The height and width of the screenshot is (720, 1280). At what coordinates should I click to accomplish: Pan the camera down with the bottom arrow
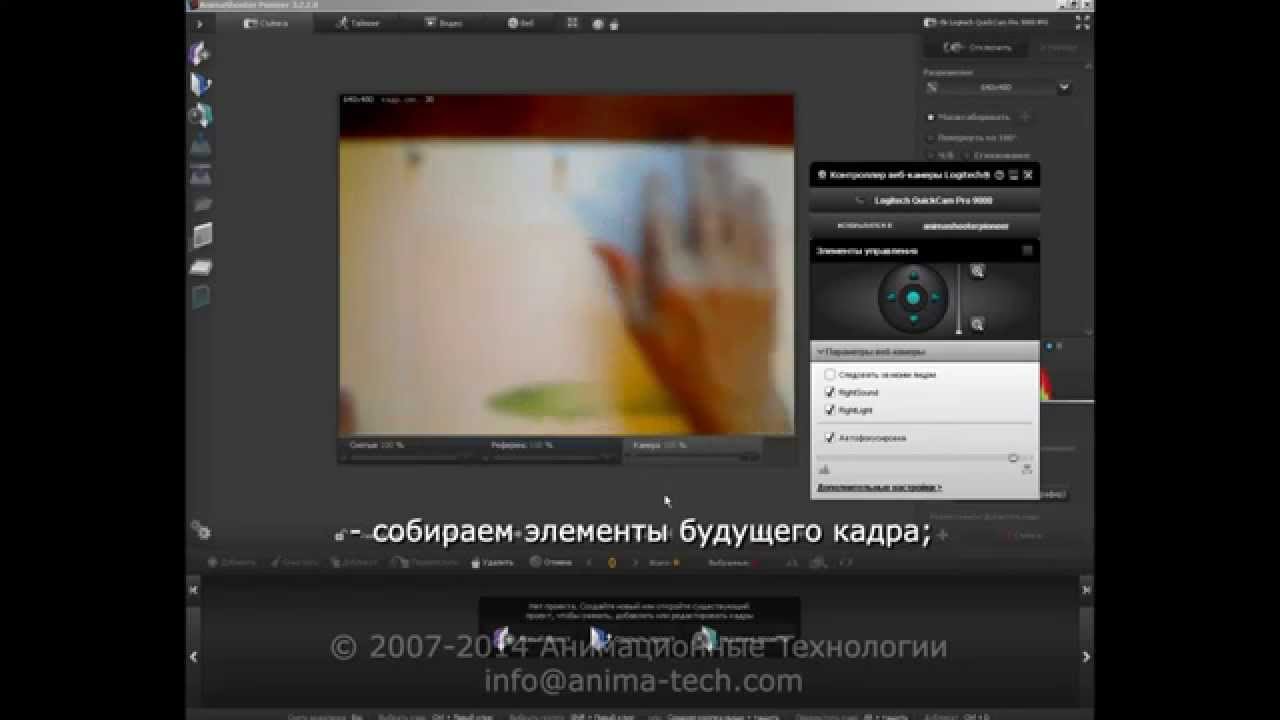pyautogui.click(x=913, y=320)
